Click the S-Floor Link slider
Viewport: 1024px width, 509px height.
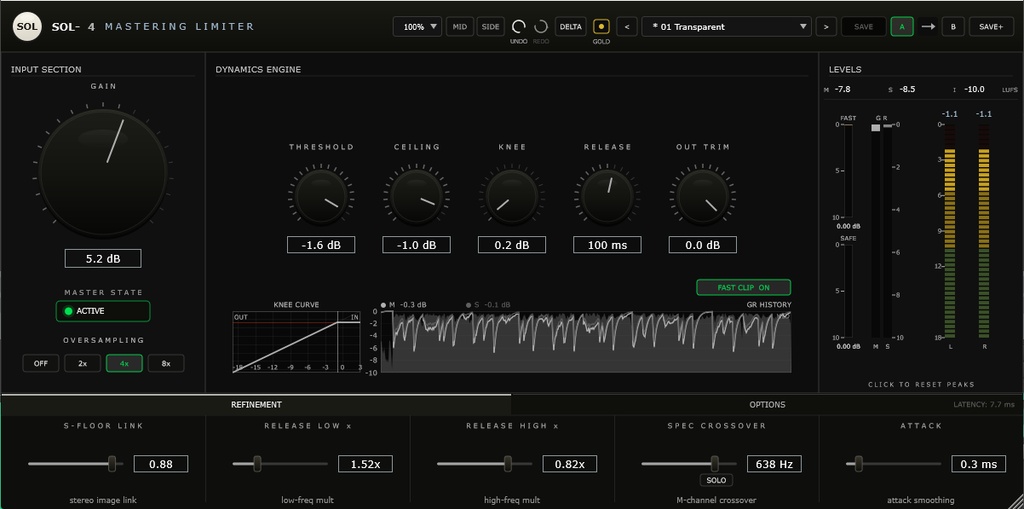pyautogui.click(x=76, y=464)
